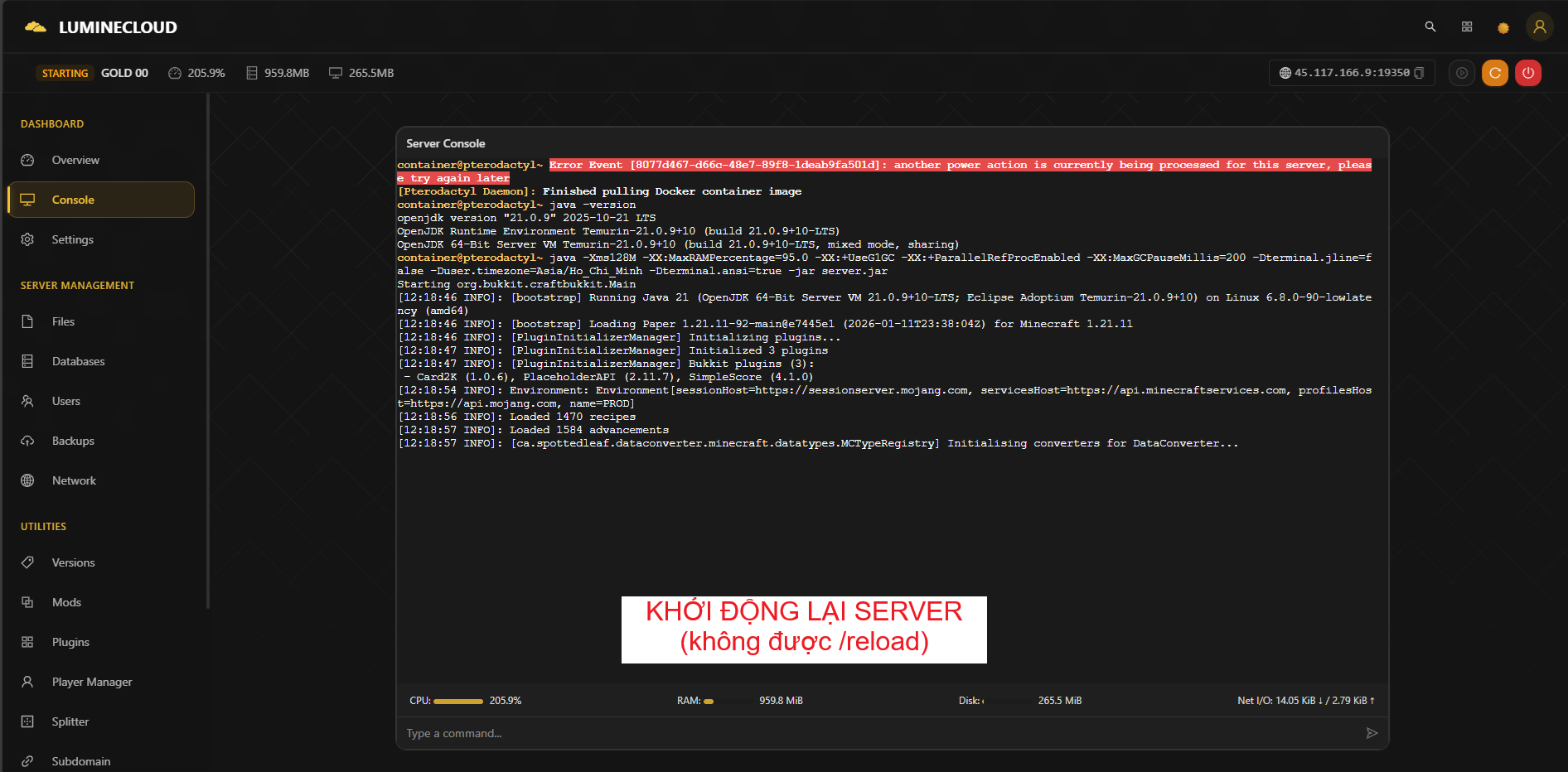This screenshot has width=1568, height=772.
Task: Click the Player Manager person icon
Action: click(27, 682)
